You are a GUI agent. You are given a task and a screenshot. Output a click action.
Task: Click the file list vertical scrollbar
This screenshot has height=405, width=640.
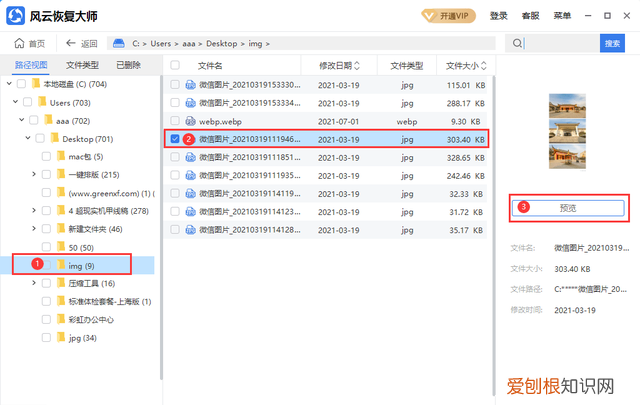click(493, 235)
